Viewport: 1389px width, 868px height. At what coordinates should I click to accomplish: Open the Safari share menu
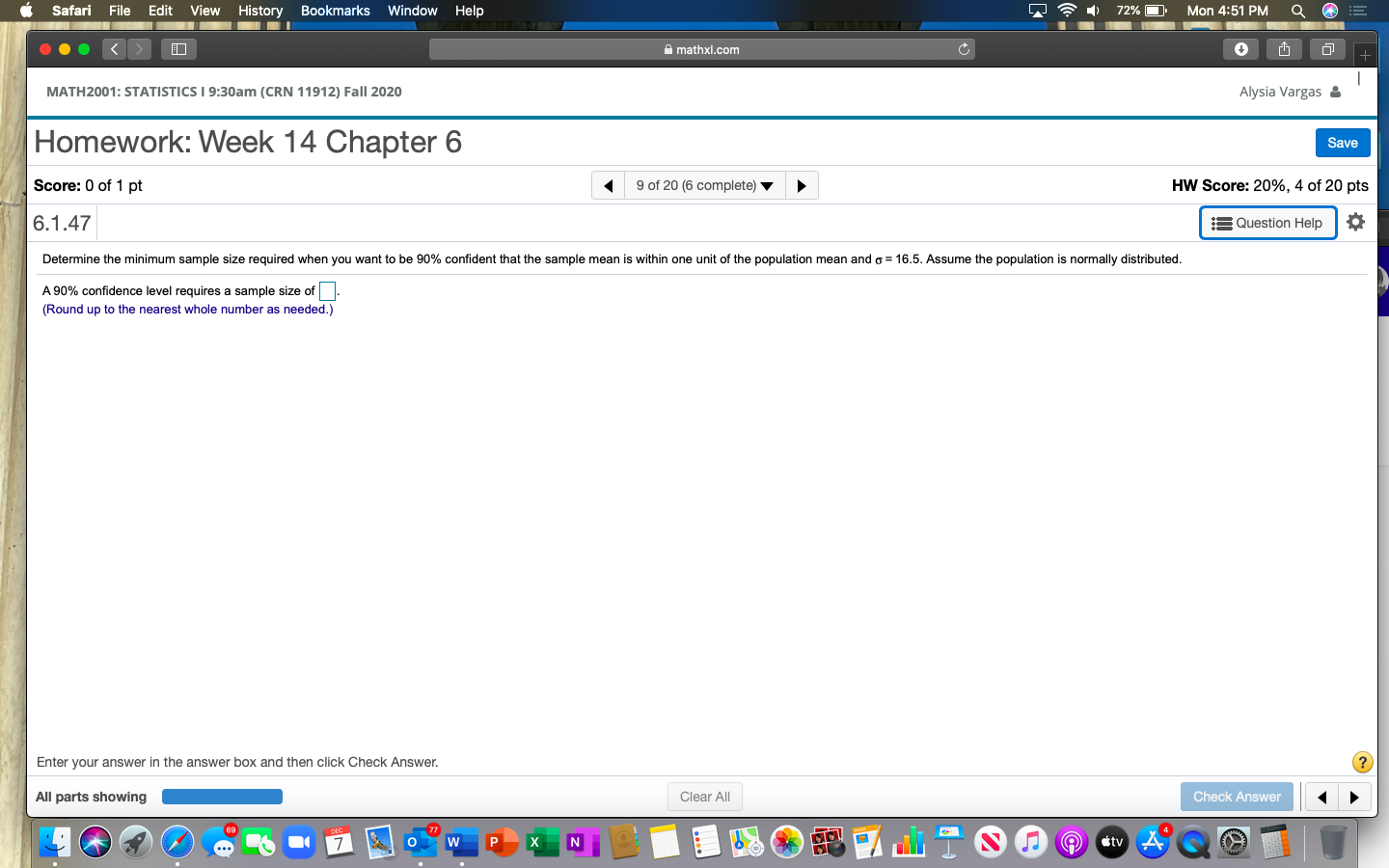pos(1284,49)
